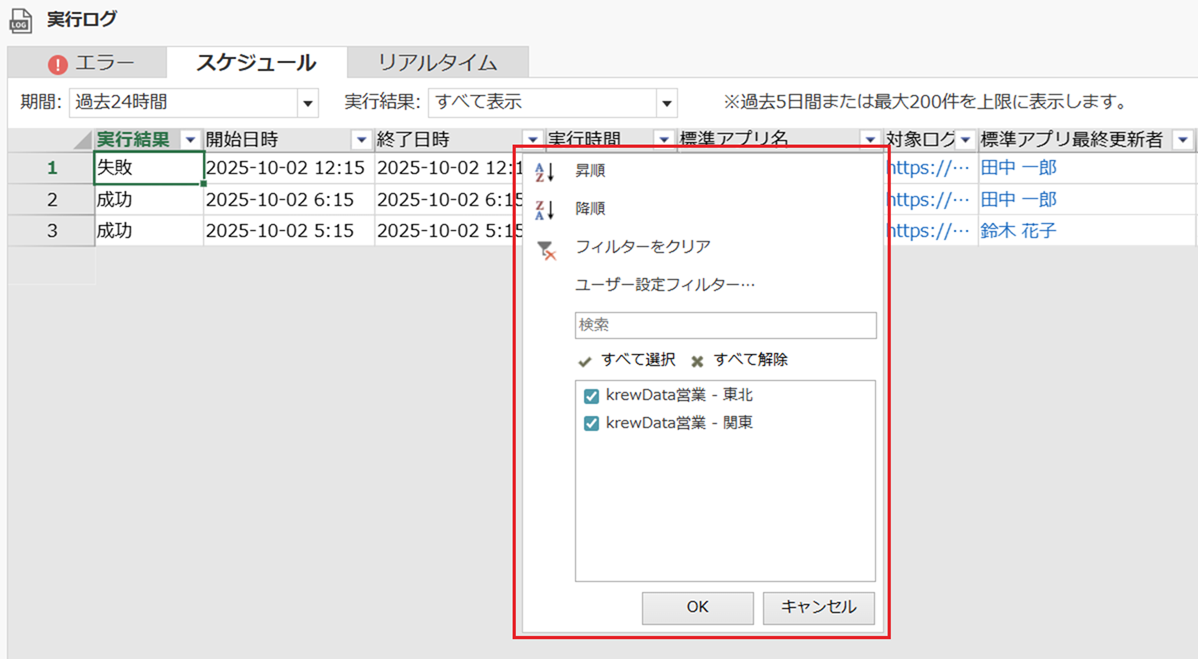The height and width of the screenshot is (659, 1198).
Task: Open the 期間 dropdown
Action: pos(307,103)
